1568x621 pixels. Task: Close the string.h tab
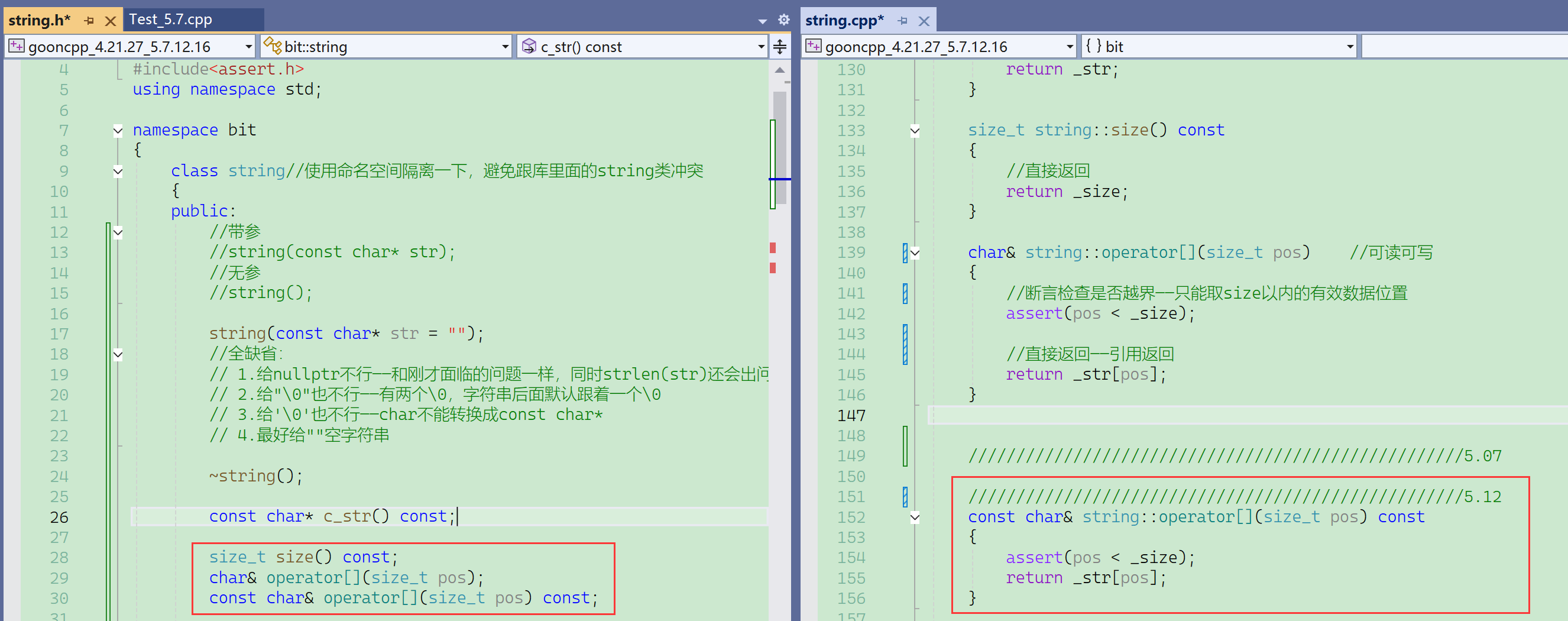(x=110, y=21)
